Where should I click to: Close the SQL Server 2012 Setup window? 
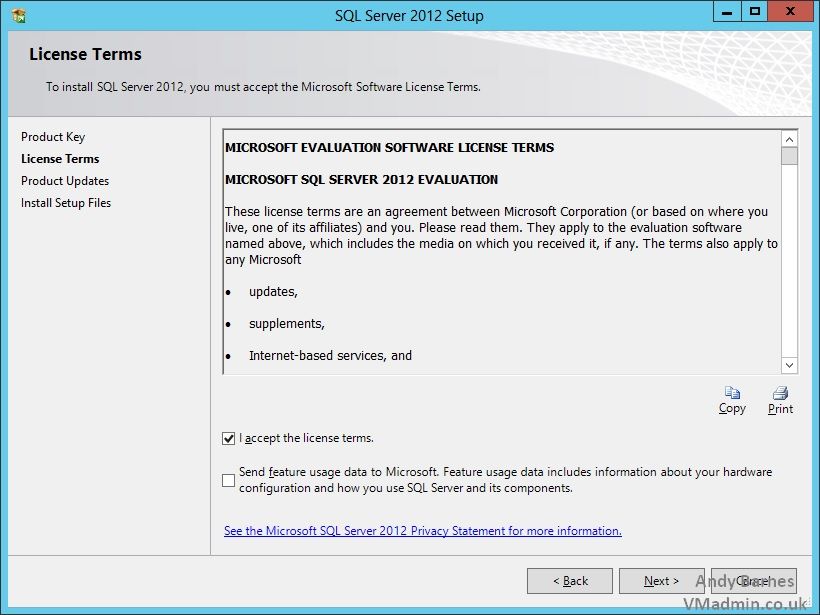tap(790, 12)
